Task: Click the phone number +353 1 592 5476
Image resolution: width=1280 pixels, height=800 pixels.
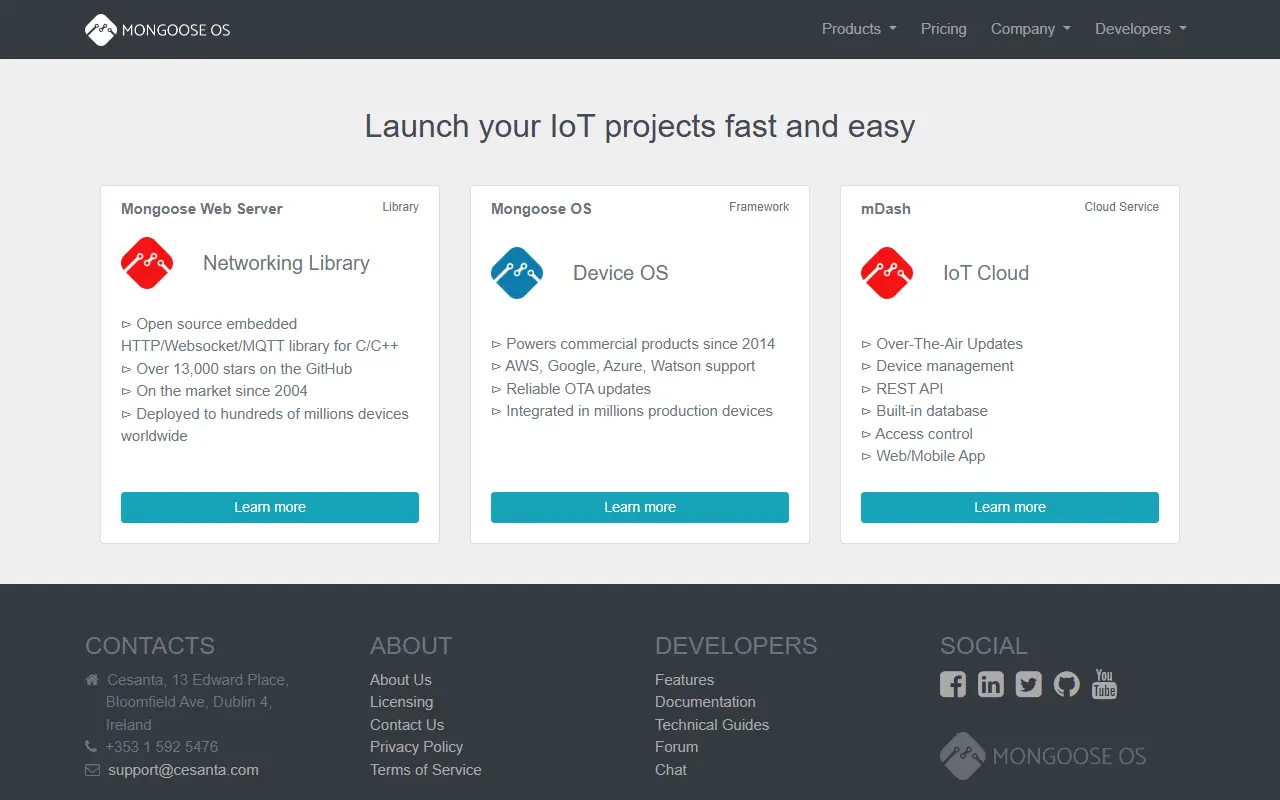Action: pyautogui.click(x=162, y=747)
